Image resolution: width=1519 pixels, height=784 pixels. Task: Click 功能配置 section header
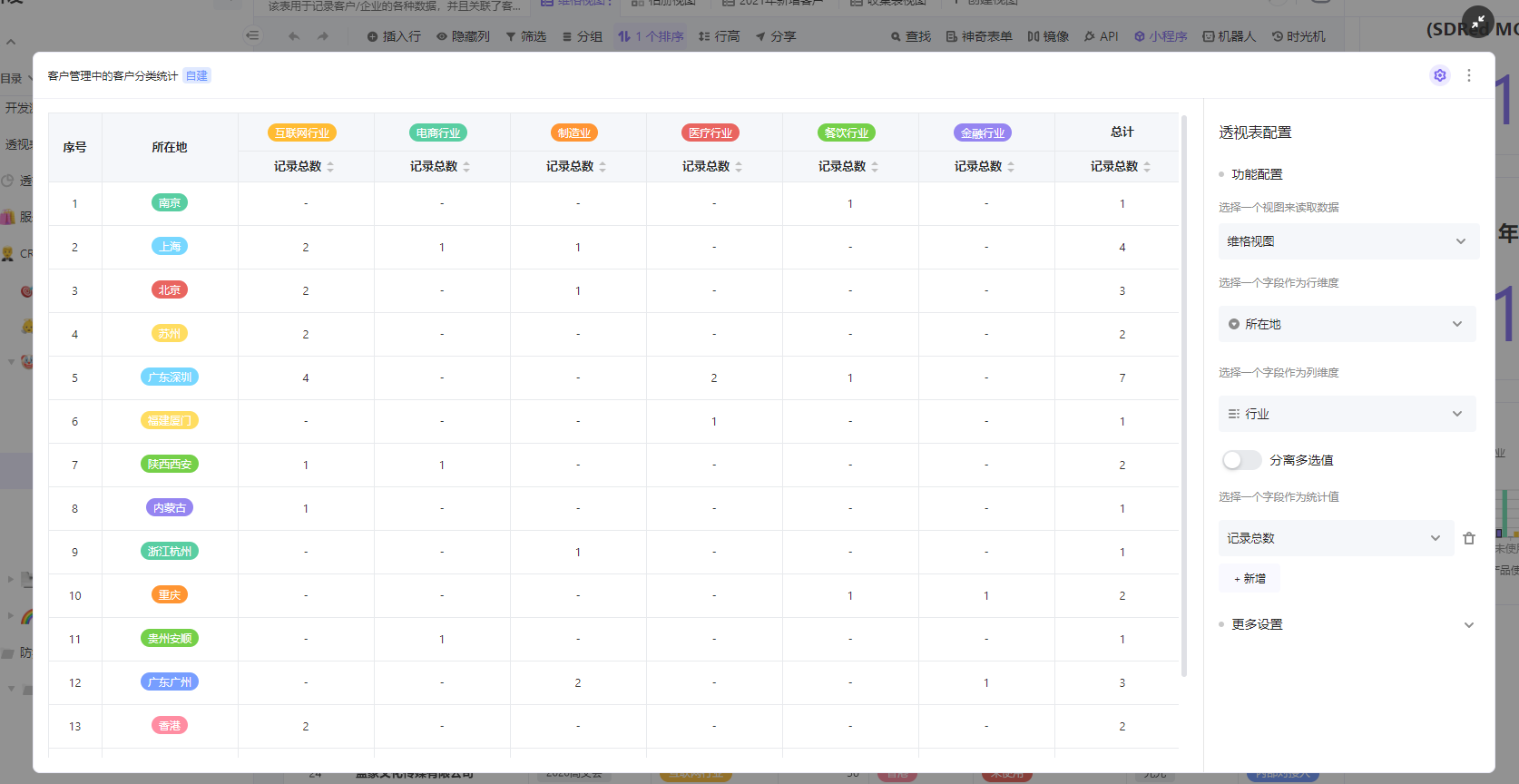(x=1257, y=174)
